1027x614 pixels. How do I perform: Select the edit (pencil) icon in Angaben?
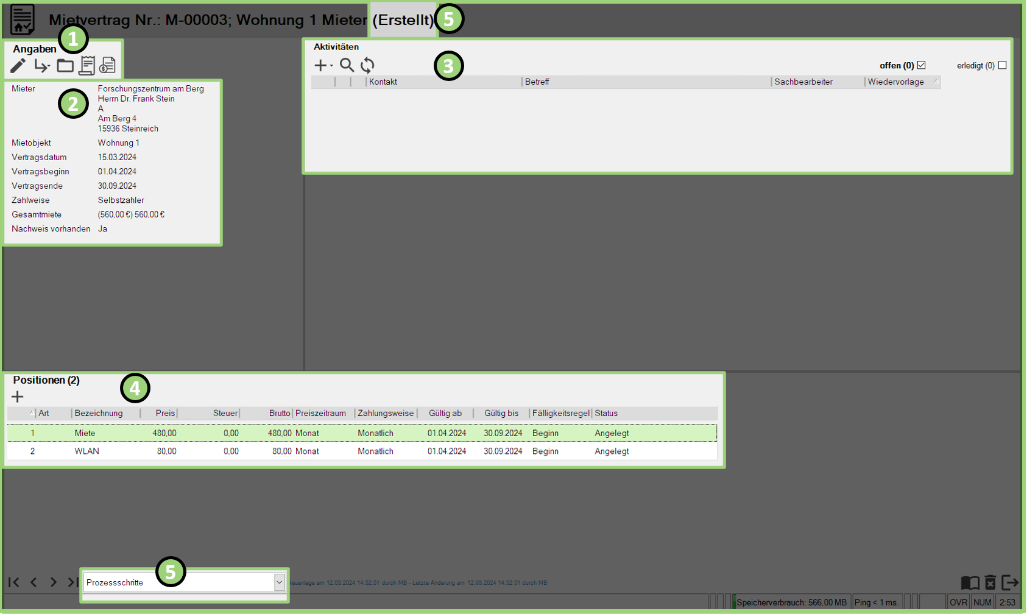[17, 64]
